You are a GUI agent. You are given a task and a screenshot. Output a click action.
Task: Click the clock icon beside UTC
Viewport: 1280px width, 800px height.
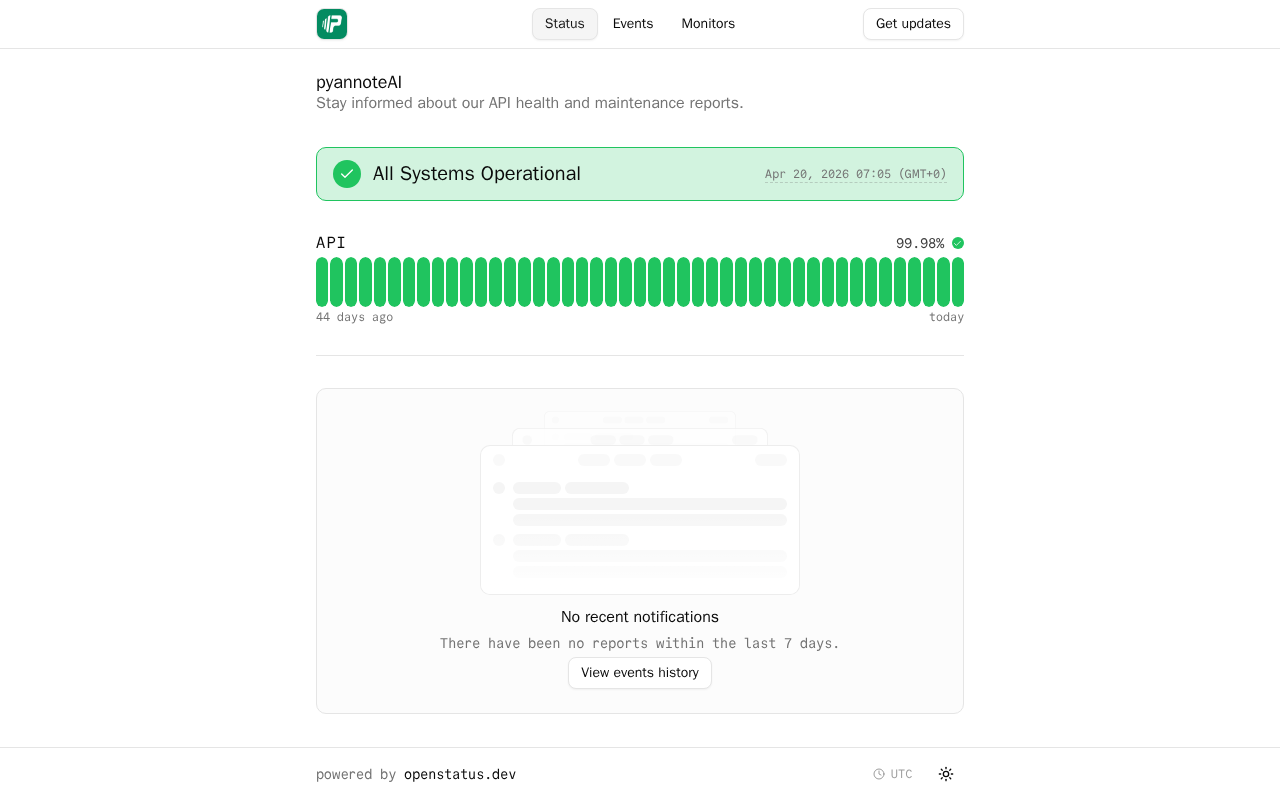879,774
